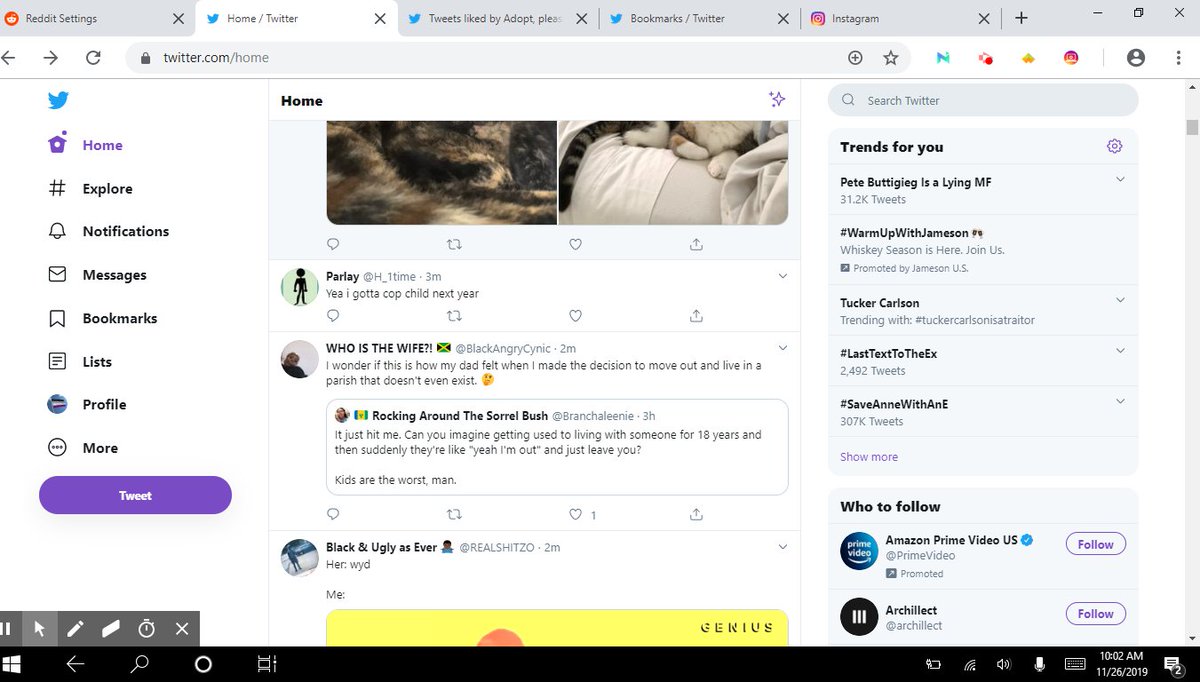Open the #WarmUpWithJameson promoted trend
Viewport: 1200px width, 682px height.
point(983,250)
